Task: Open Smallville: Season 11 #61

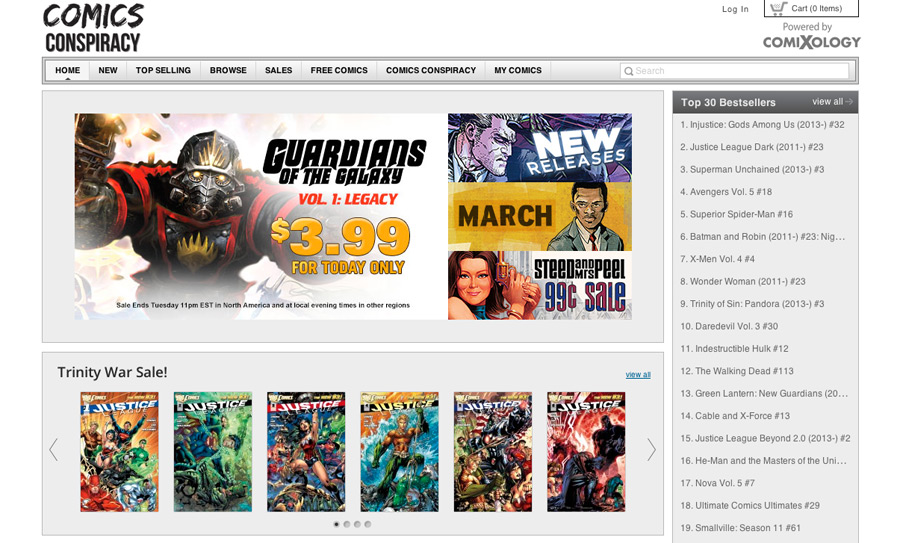Action: 740,528
